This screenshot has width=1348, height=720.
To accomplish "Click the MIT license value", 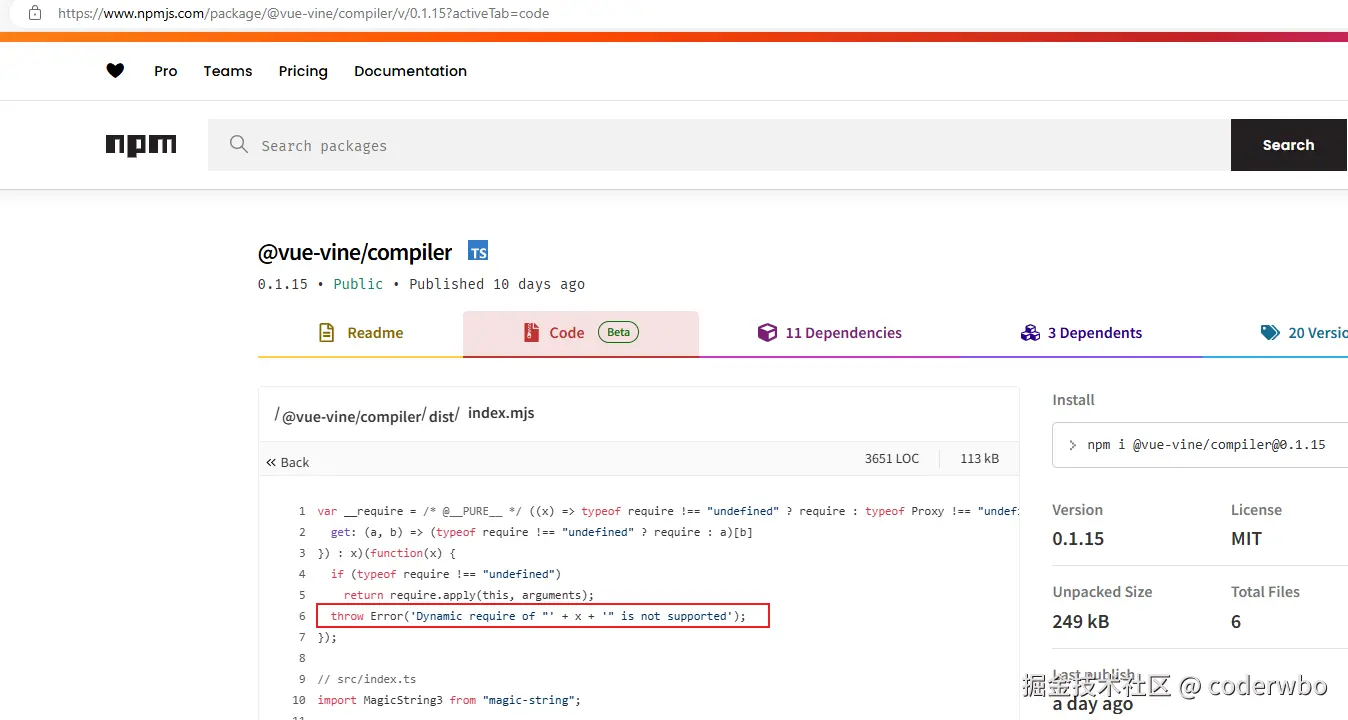I will point(1247,539).
